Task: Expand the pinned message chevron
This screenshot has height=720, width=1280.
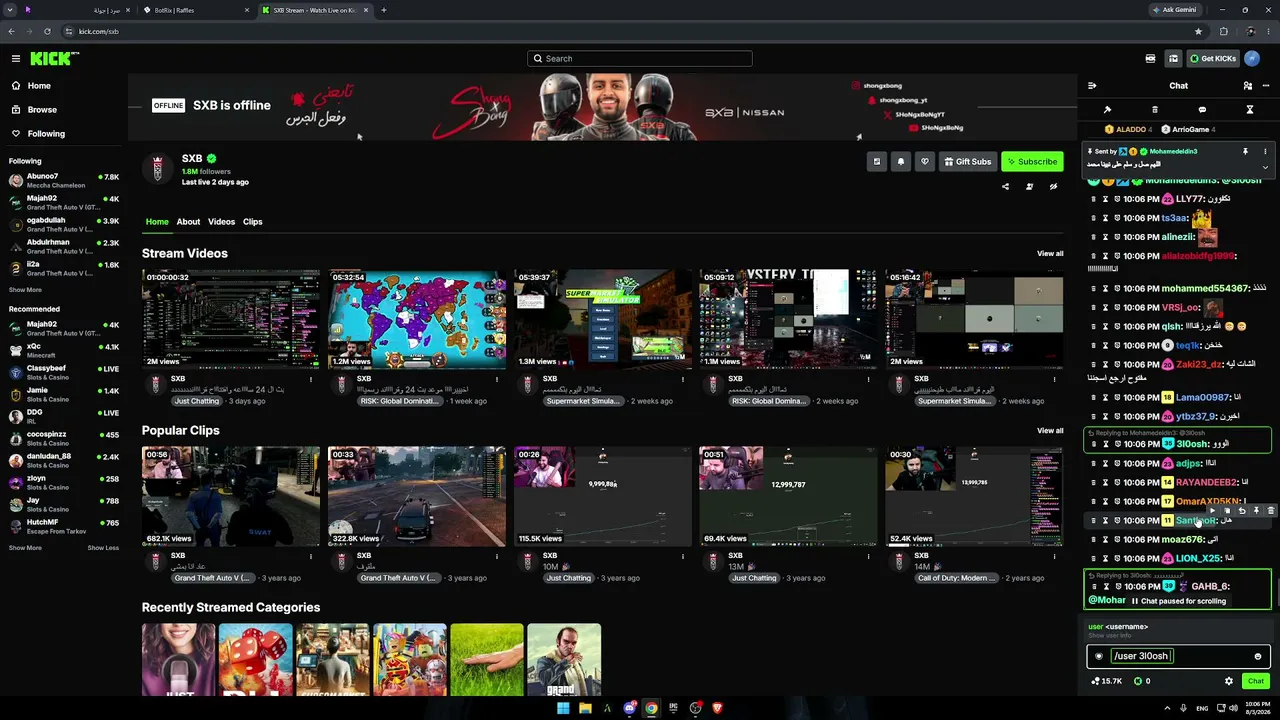Action: [1265, 167]
